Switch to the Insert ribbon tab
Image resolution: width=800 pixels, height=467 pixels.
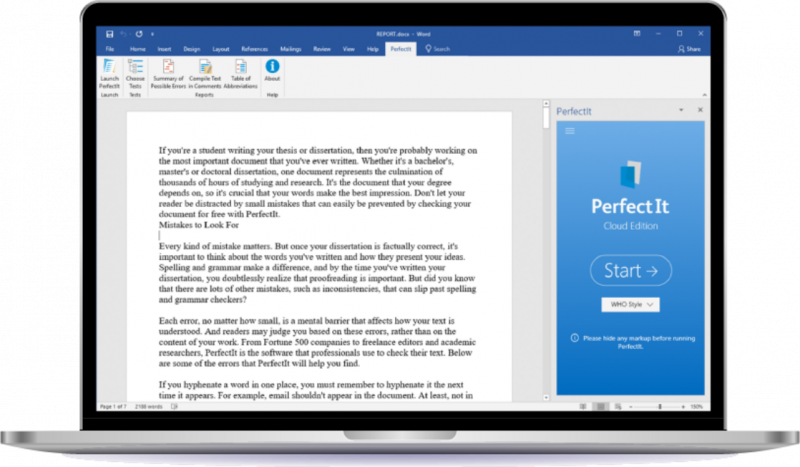click(164, 48)
